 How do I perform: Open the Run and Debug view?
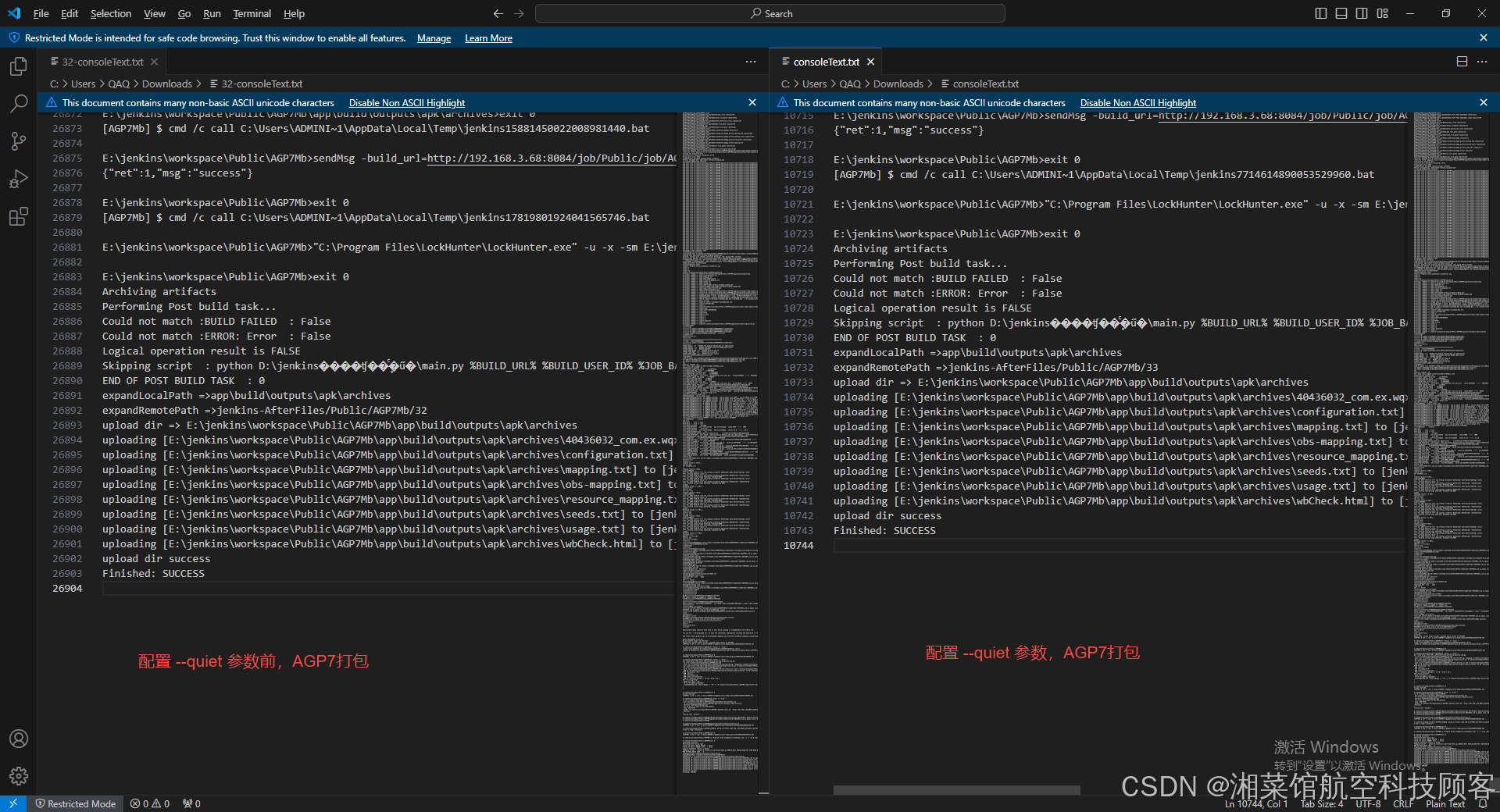pos(19,179)
